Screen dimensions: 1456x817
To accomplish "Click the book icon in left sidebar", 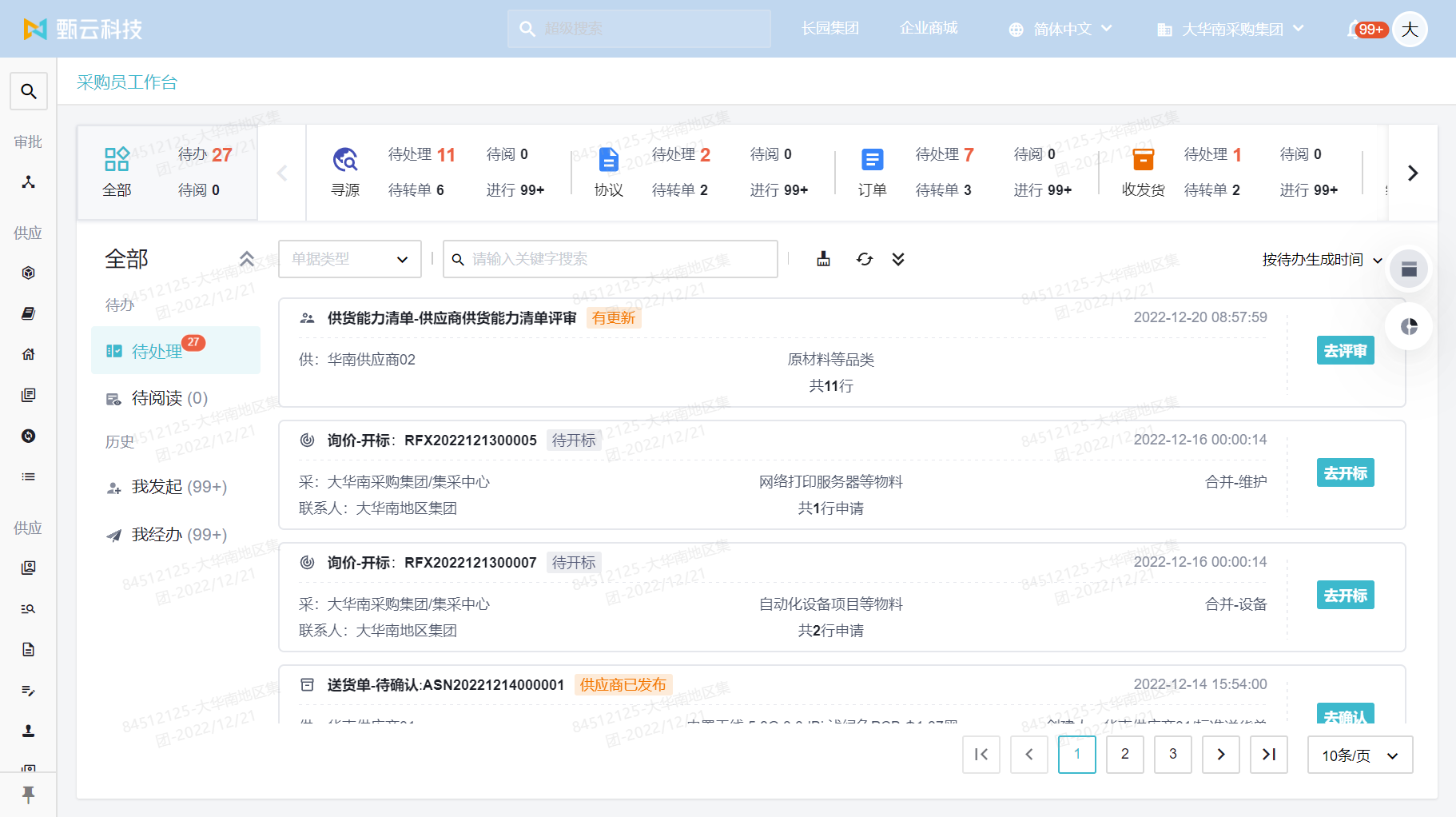I will pos(29,313).
